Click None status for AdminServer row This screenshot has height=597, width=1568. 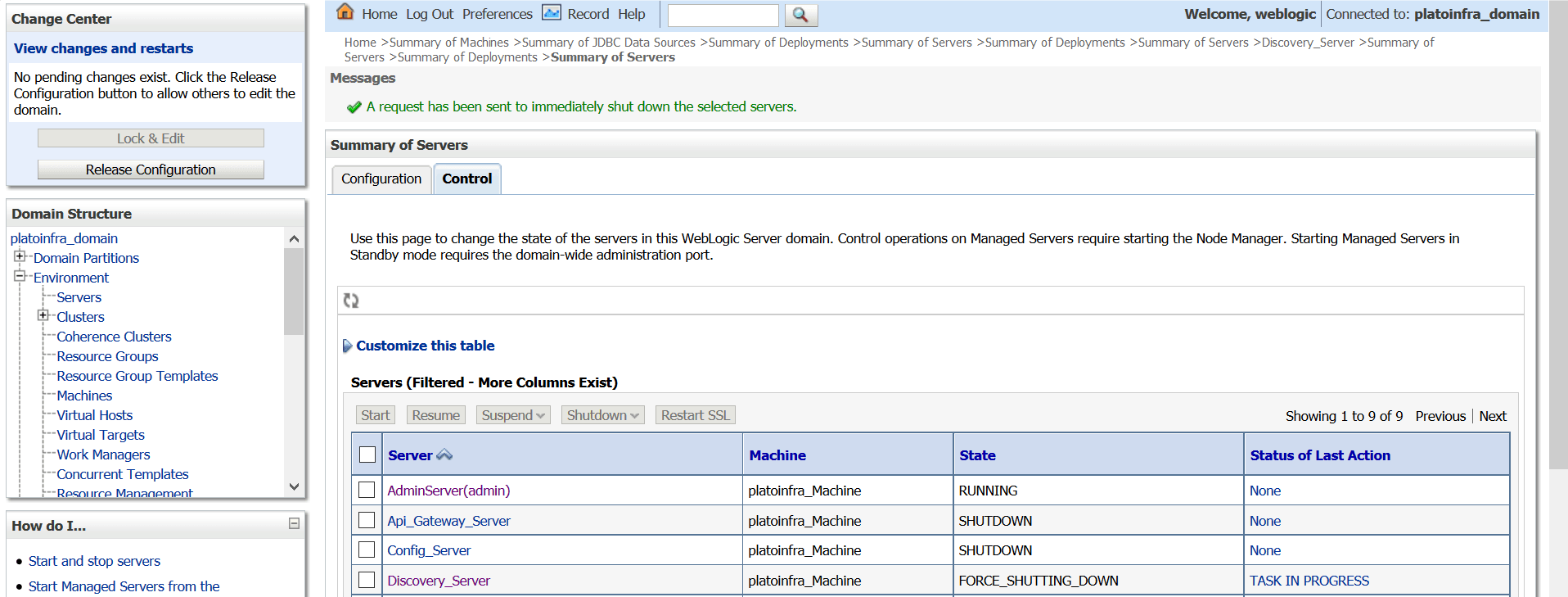pos(1265,491)
